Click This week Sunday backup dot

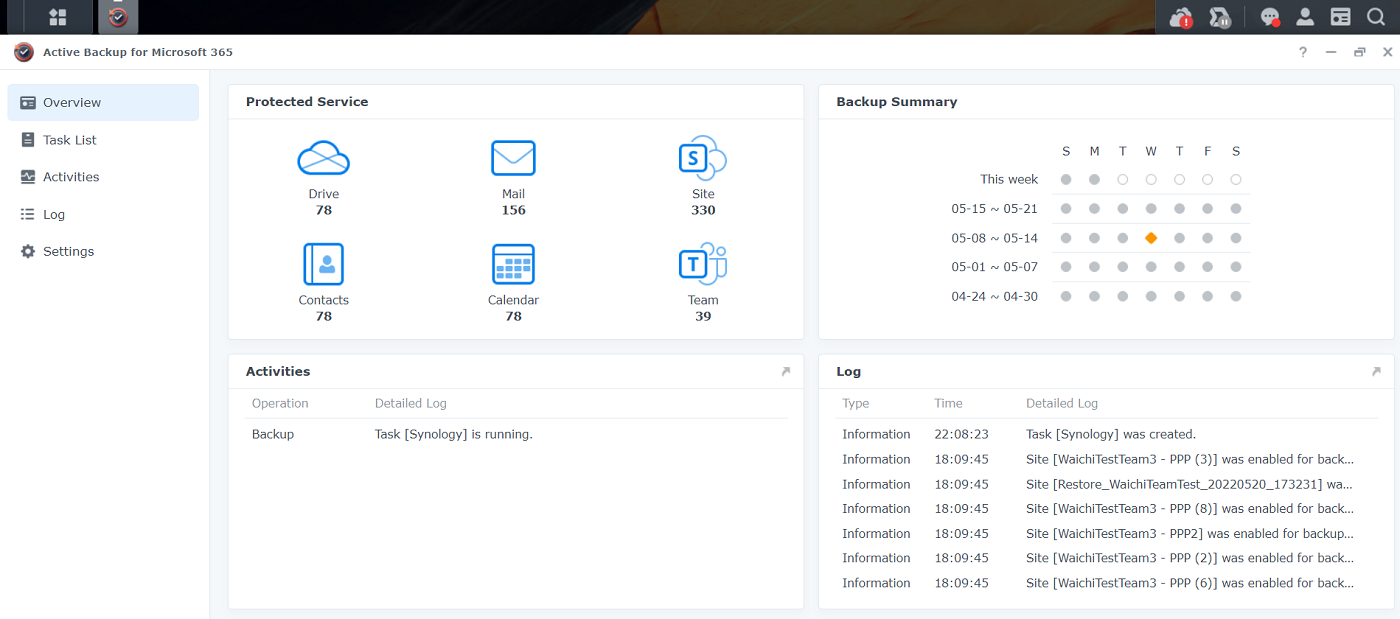(x=1066, y=180)
